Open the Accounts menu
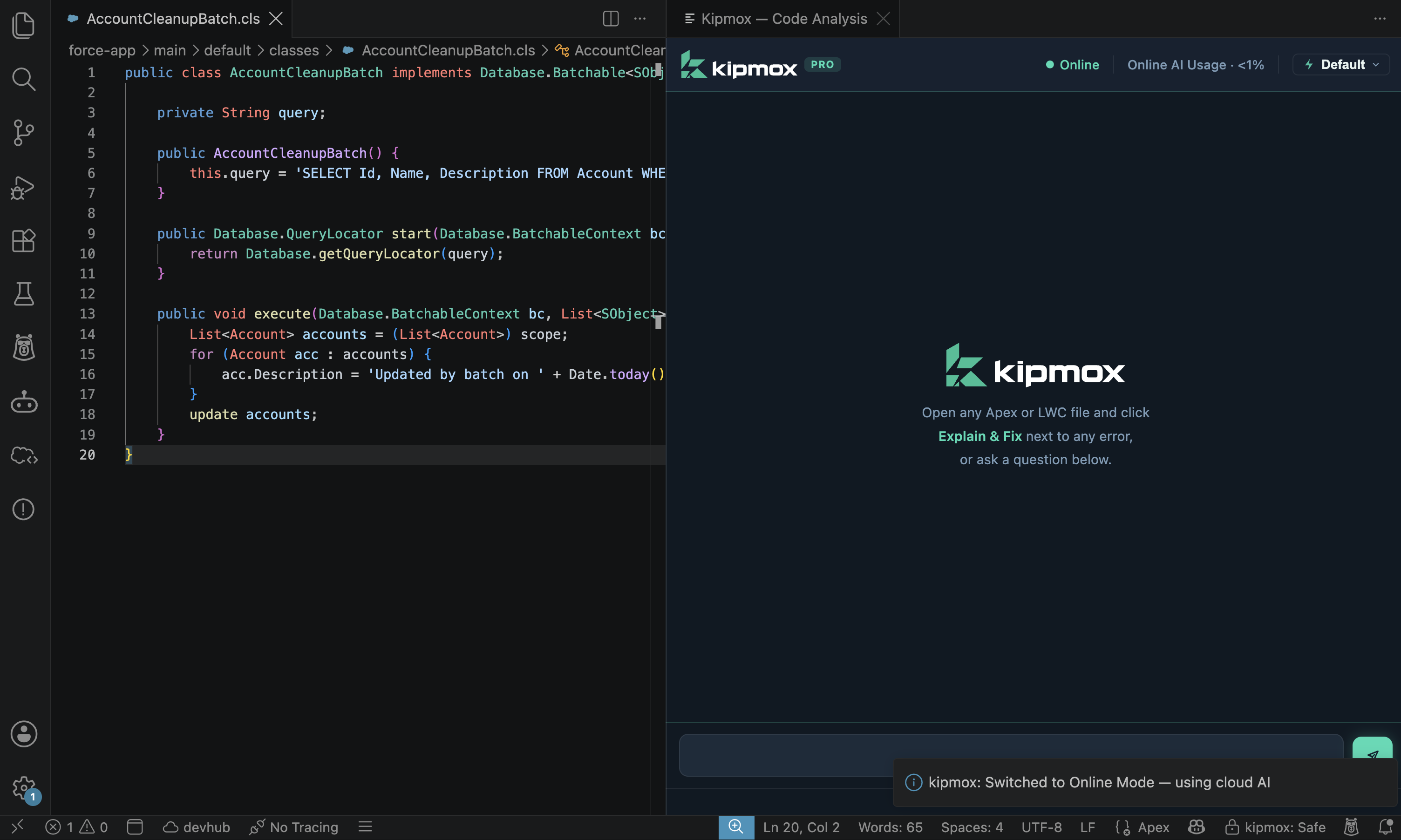The image size is (1401, 840). coord(23,734)
